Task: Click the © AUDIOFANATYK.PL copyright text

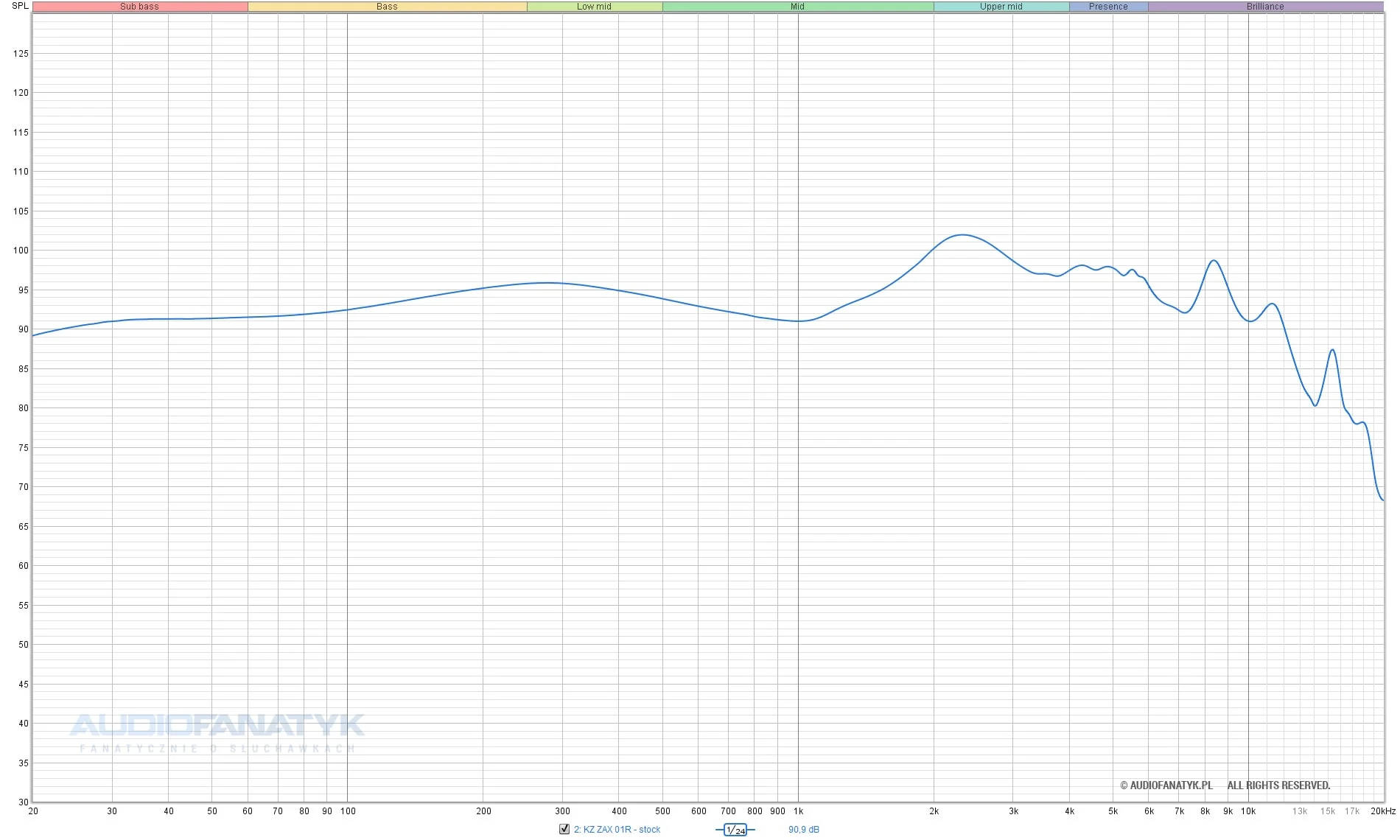Action: point(1166,785)
